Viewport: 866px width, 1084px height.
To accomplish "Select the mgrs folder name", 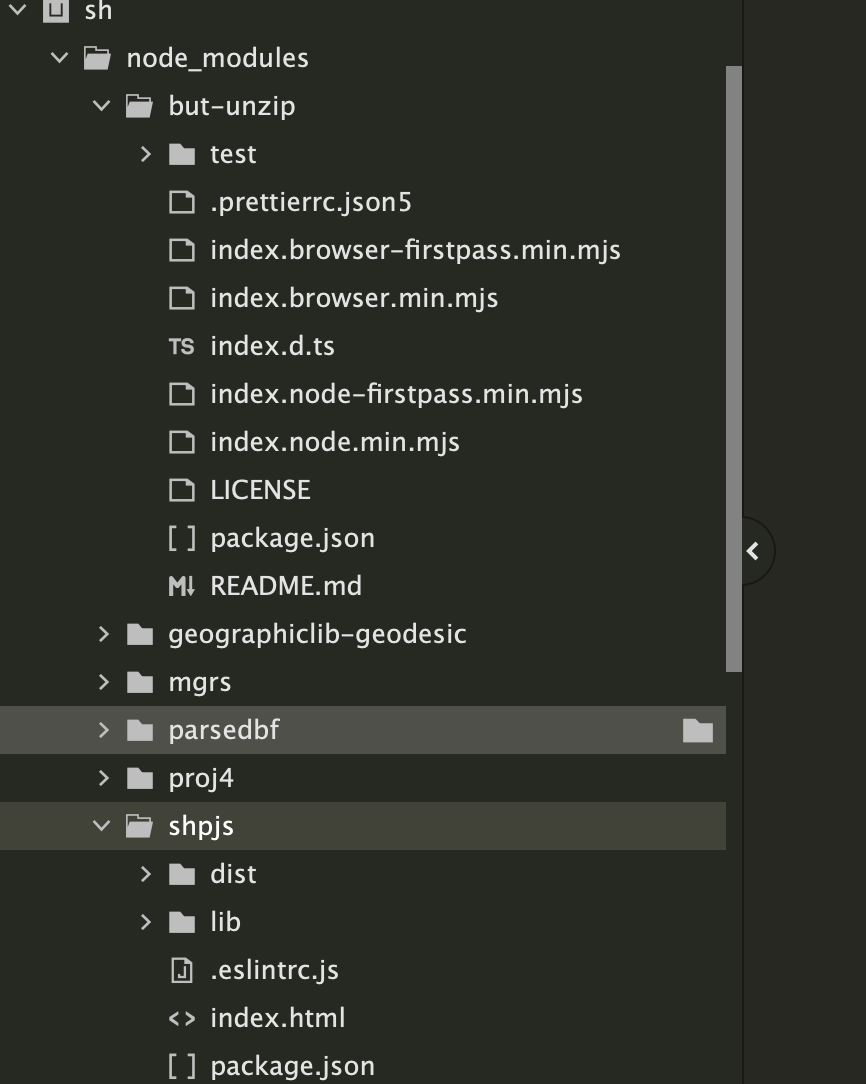I will (200, 683).
